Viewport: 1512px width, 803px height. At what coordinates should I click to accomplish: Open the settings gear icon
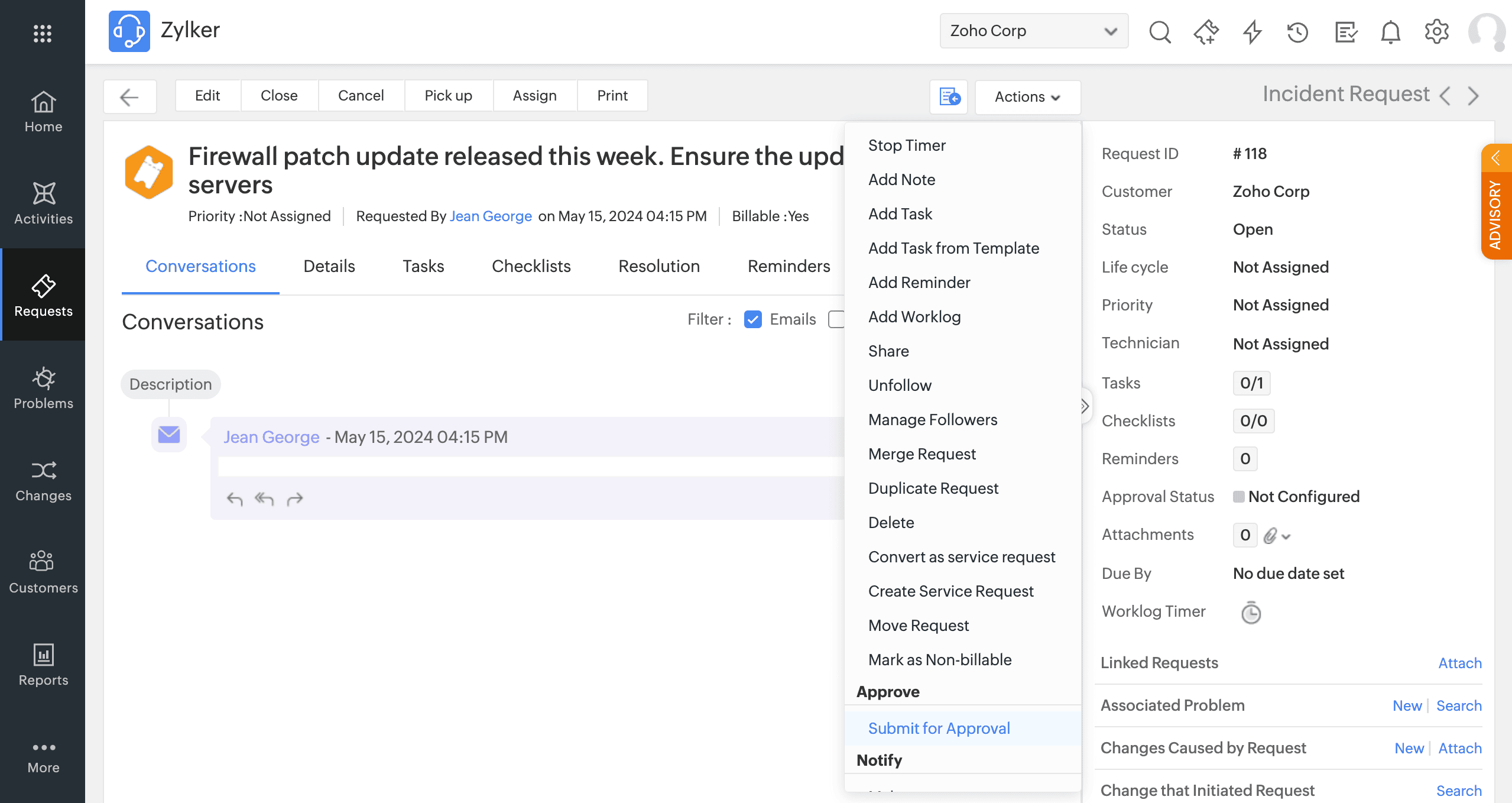click(x=1436, y=31)
